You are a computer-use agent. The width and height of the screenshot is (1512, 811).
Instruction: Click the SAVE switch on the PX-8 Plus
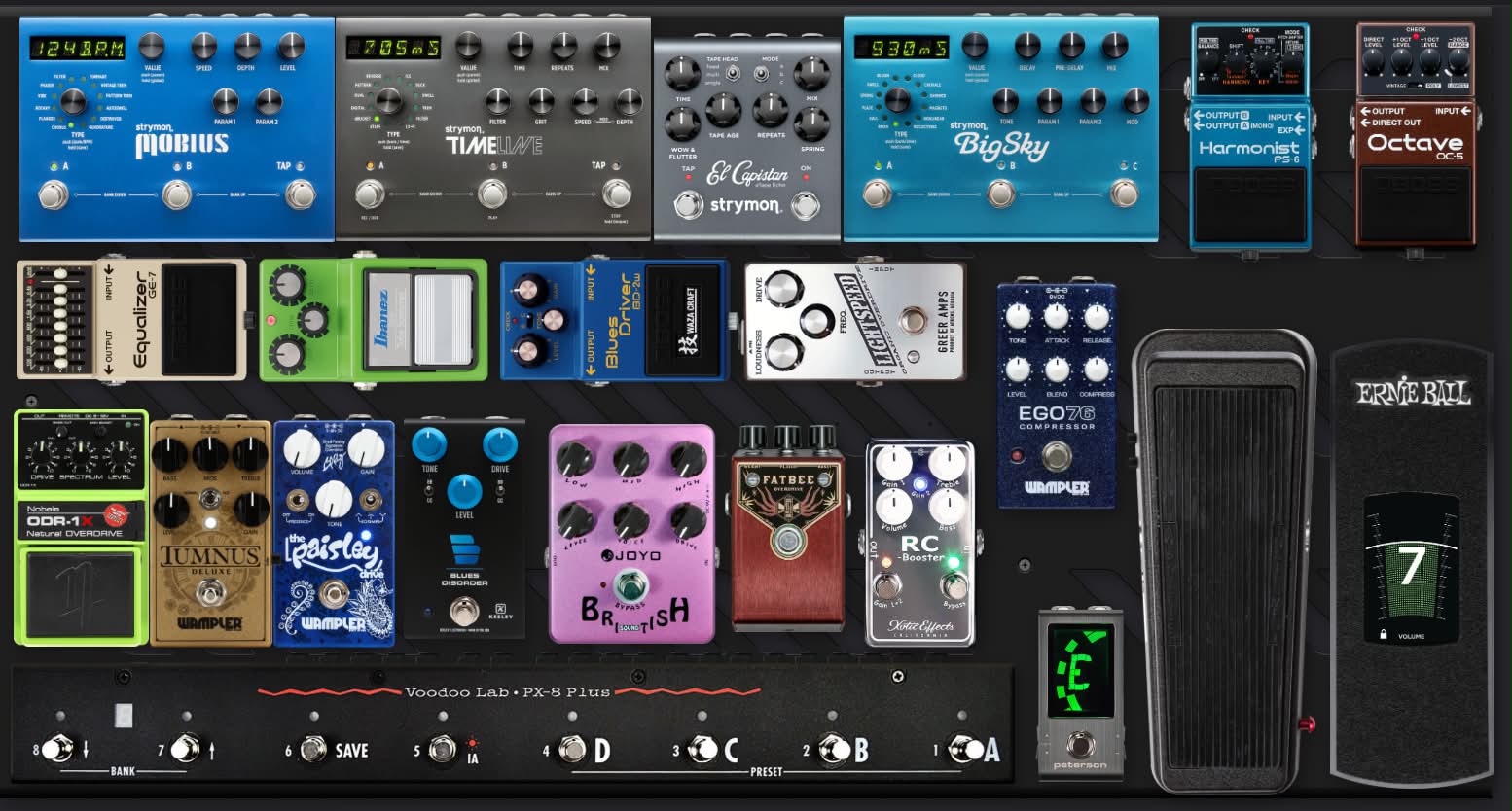click(x=312, y=749)
